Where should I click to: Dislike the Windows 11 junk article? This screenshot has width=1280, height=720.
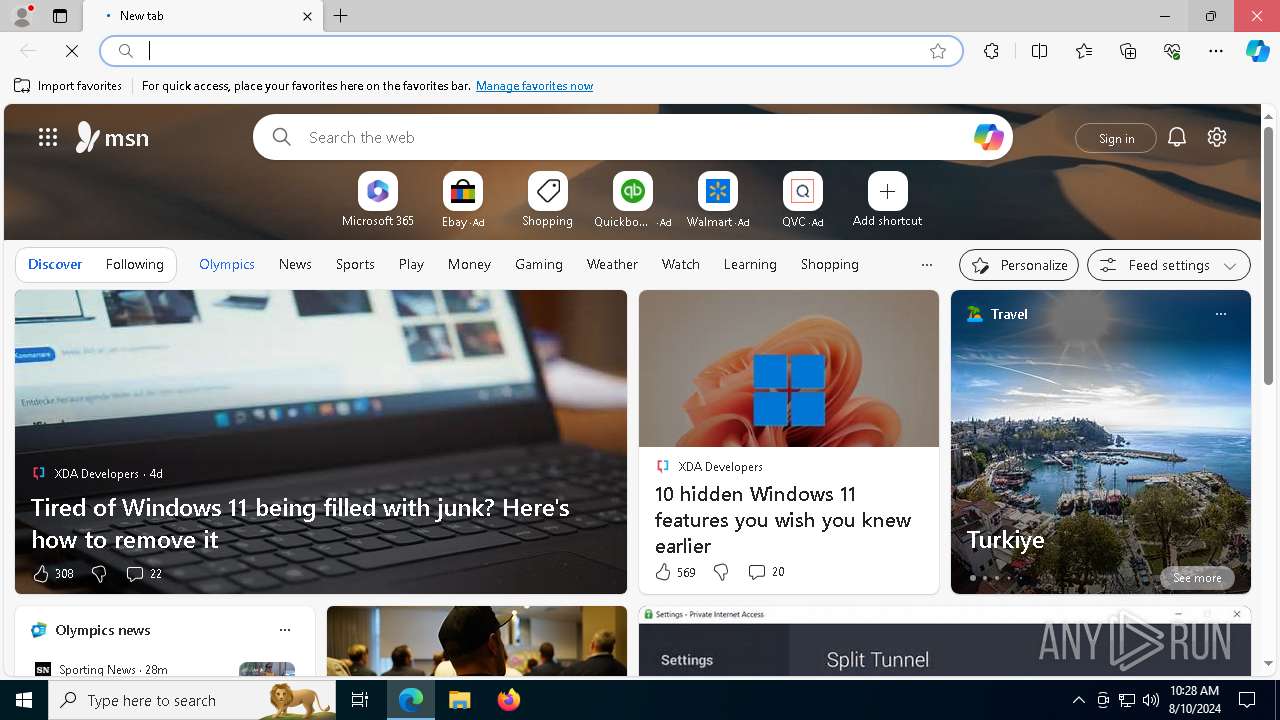point(99,574)
